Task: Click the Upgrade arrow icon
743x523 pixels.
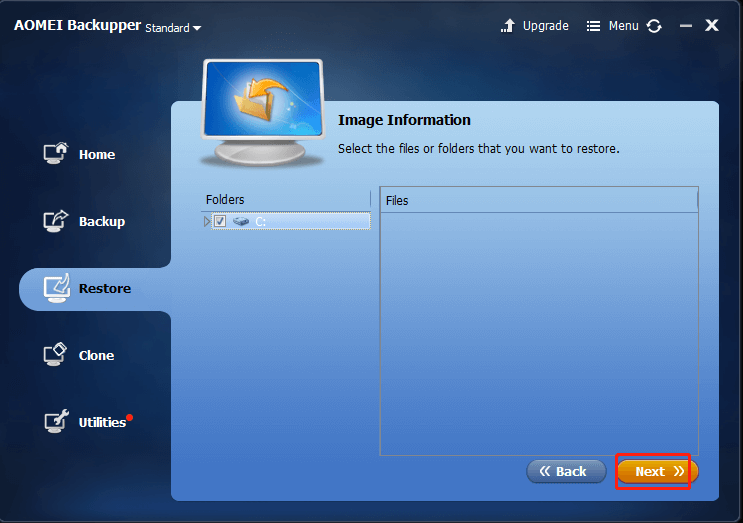Action: (508, 26)
